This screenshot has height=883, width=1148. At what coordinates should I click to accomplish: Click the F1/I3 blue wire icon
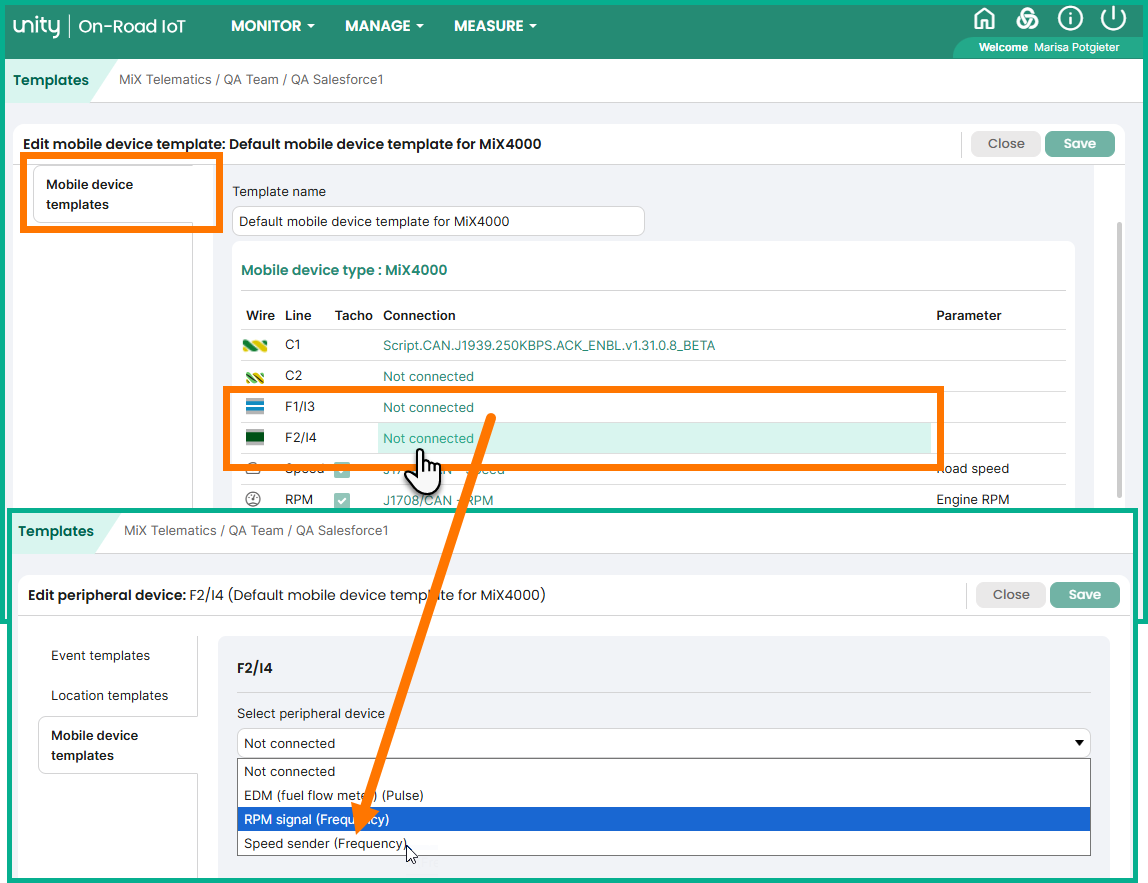(x=255, y=406)
